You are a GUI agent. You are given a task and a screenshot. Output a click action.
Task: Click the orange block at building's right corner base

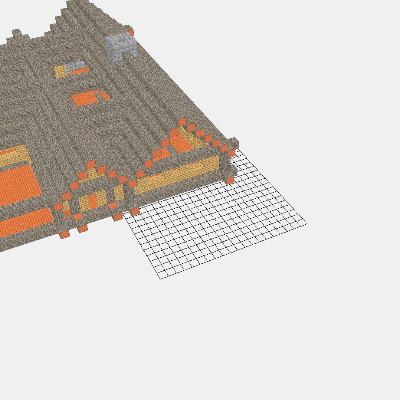[230, 180]
